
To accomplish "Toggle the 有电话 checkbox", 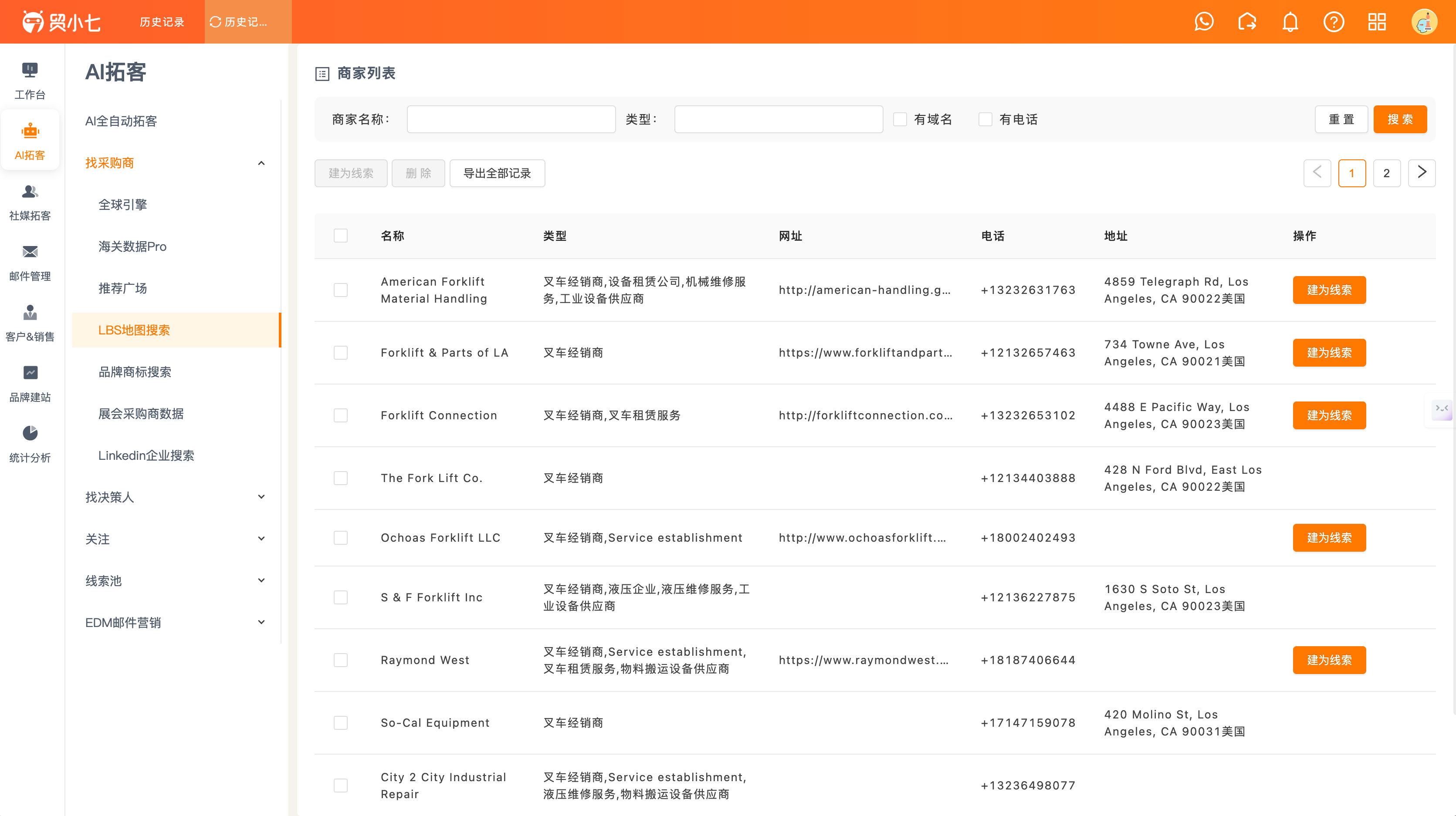I will [985, 119].
